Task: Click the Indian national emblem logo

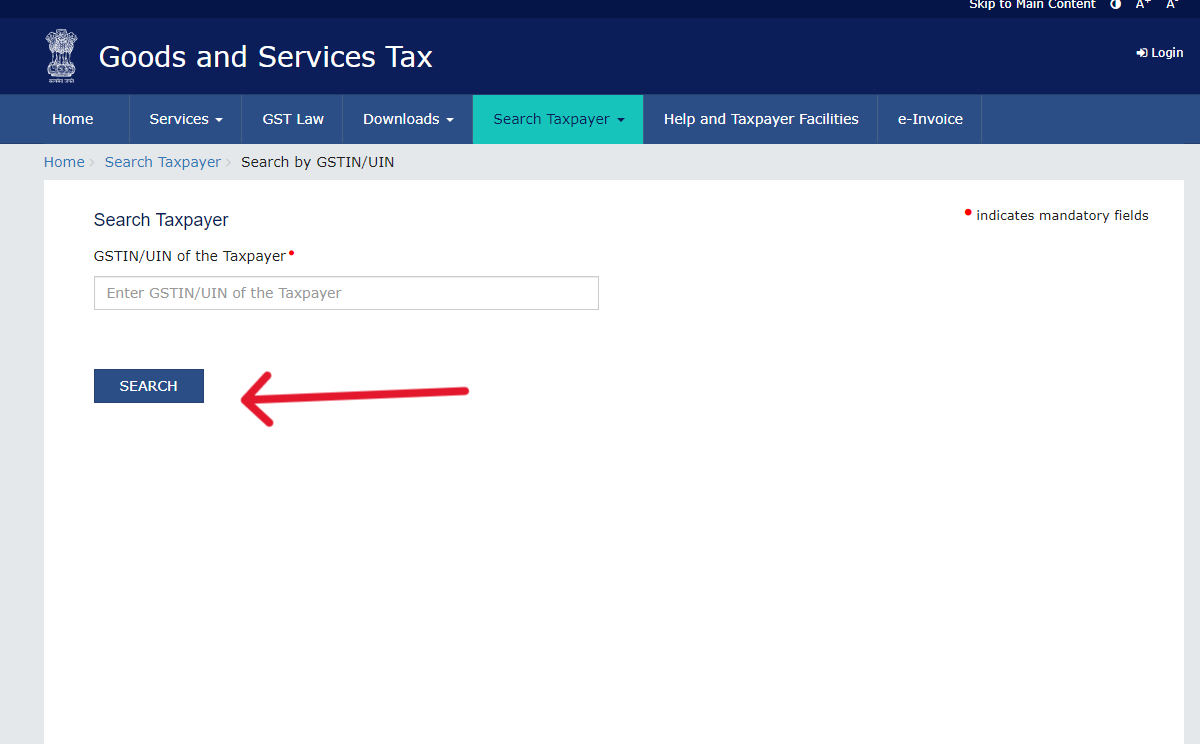Action: 61,56
